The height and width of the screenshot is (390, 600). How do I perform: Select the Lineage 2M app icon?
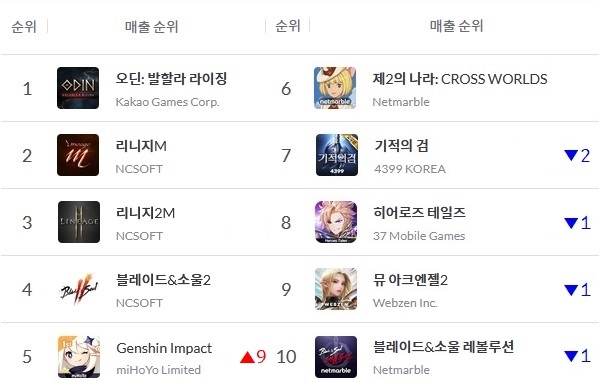(79, 222)
